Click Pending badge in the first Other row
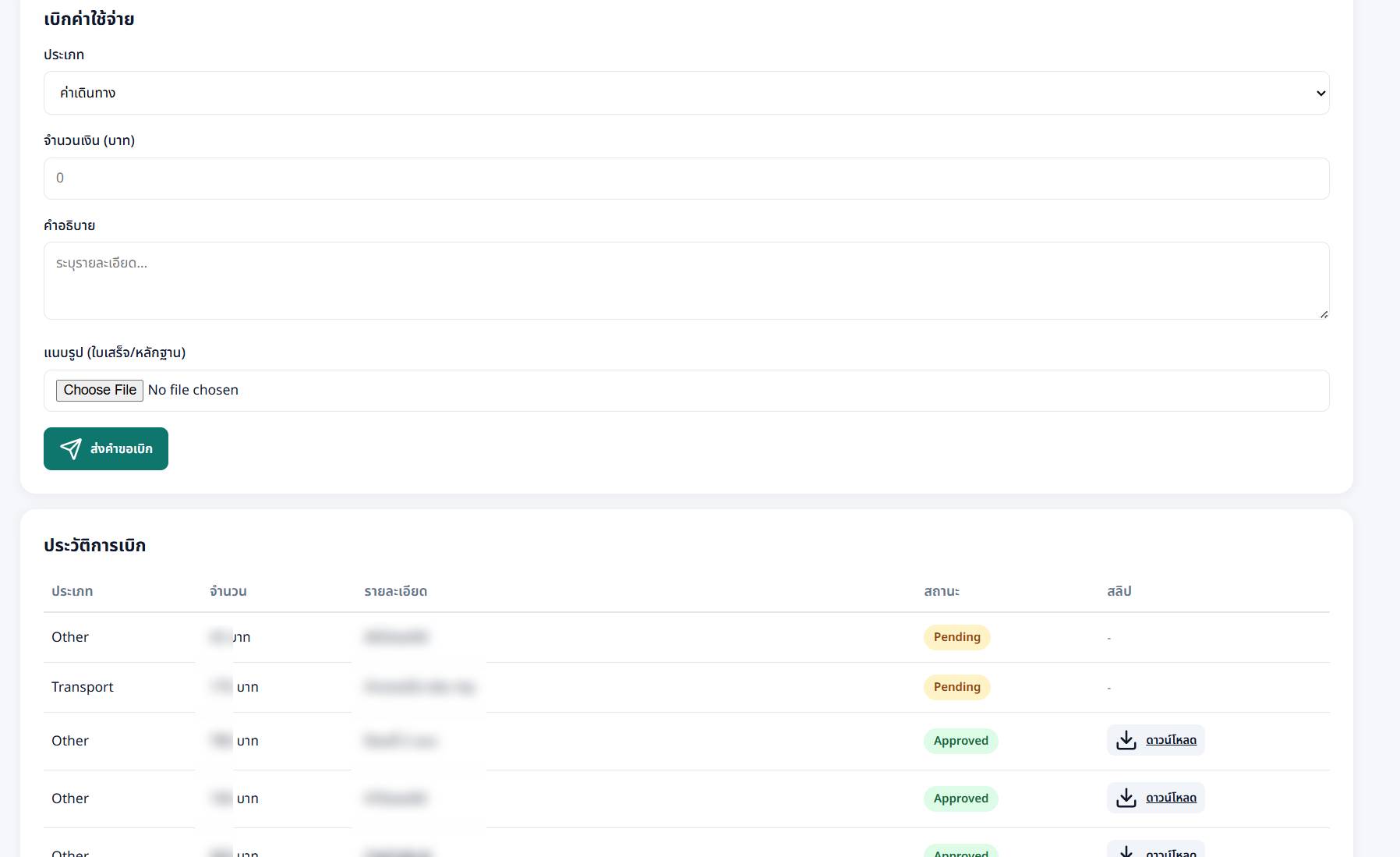 [956, 637]
